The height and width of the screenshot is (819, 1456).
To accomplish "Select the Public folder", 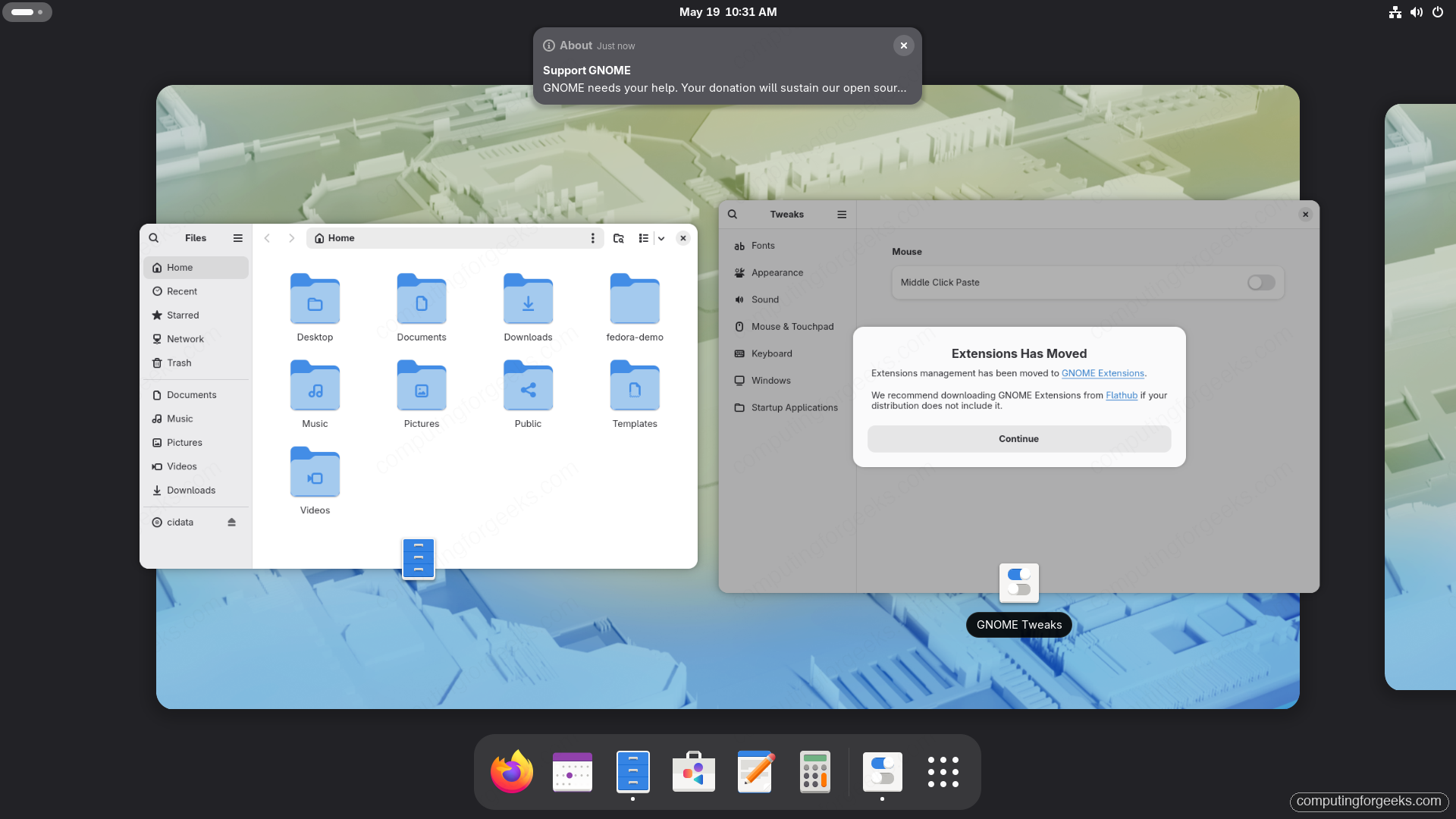I will click(529, 394).
